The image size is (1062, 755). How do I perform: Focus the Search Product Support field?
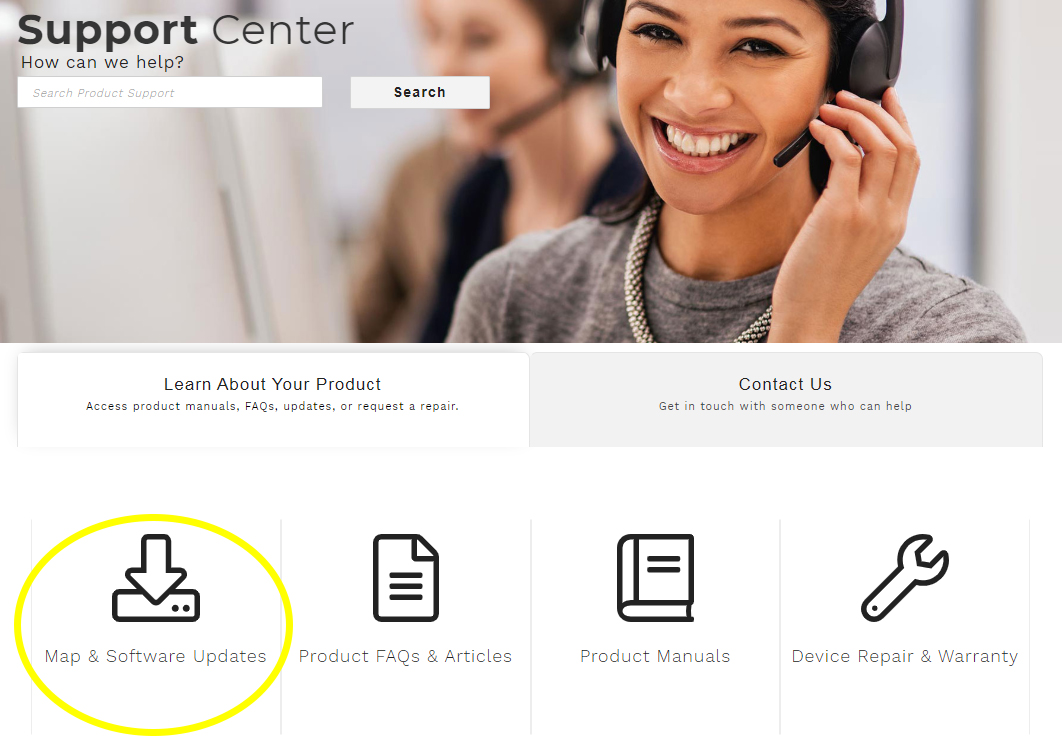[170, 92]
